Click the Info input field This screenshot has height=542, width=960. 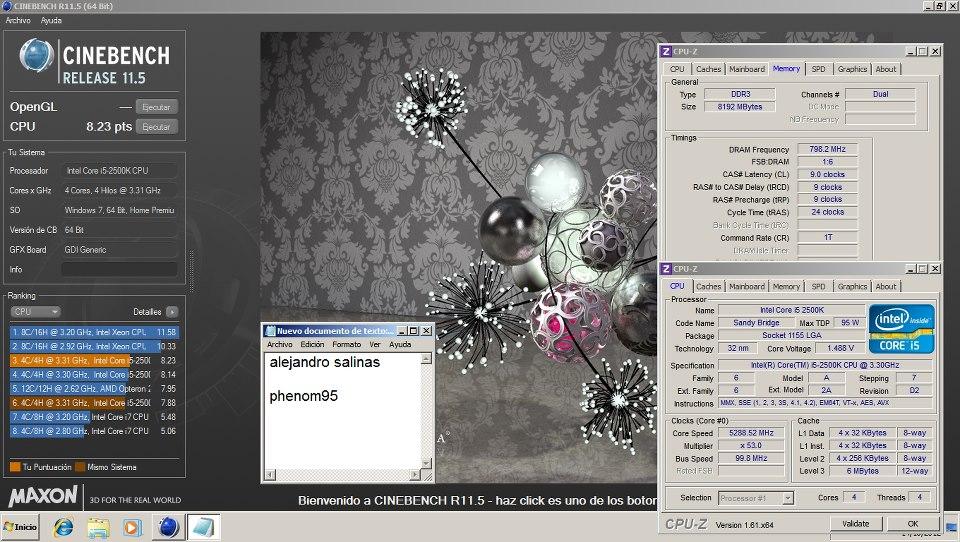(x=119, y=269)
